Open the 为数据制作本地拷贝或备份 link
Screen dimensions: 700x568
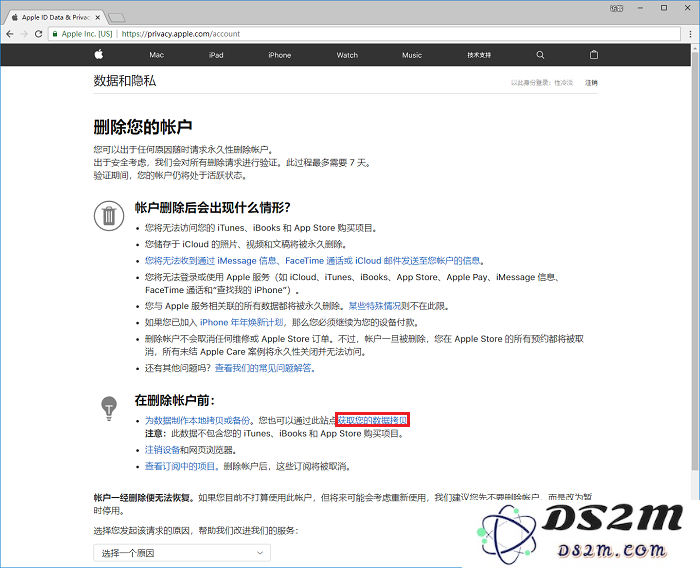[x=197, y=420]
